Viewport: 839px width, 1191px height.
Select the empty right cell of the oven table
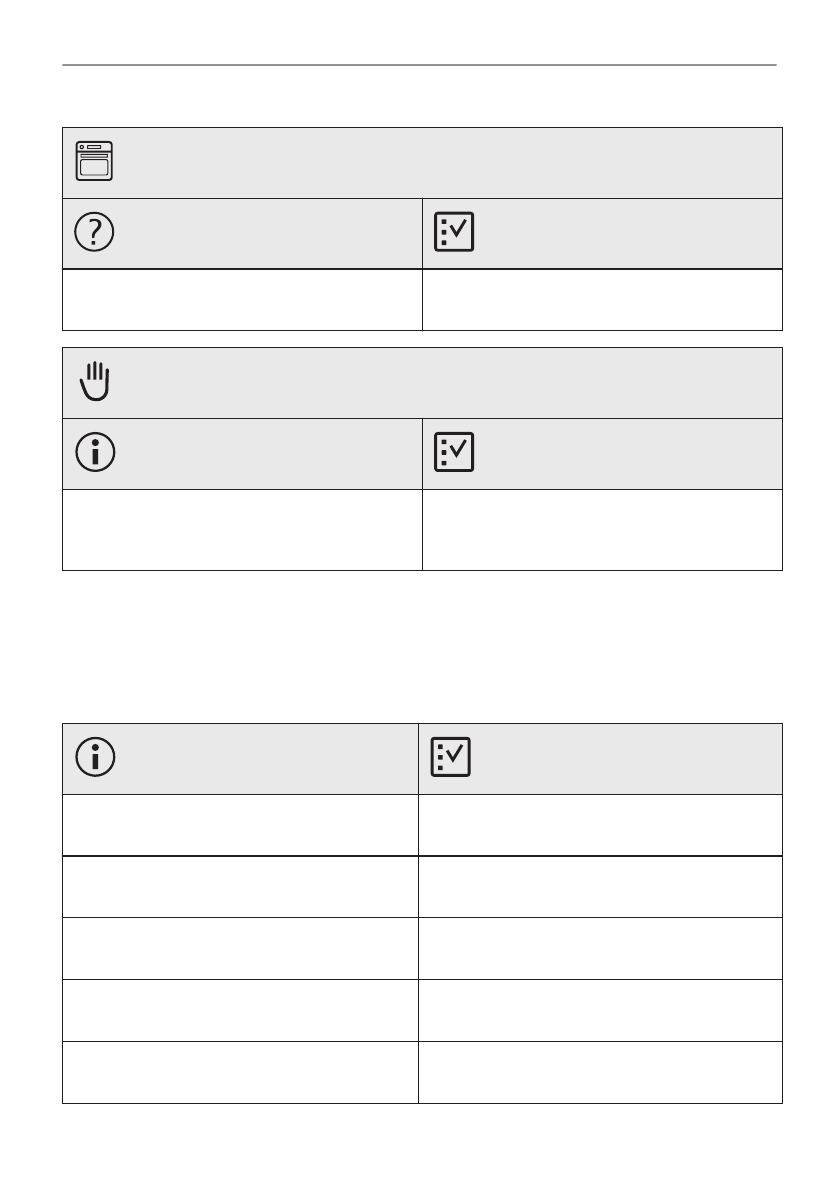[602, 299]
